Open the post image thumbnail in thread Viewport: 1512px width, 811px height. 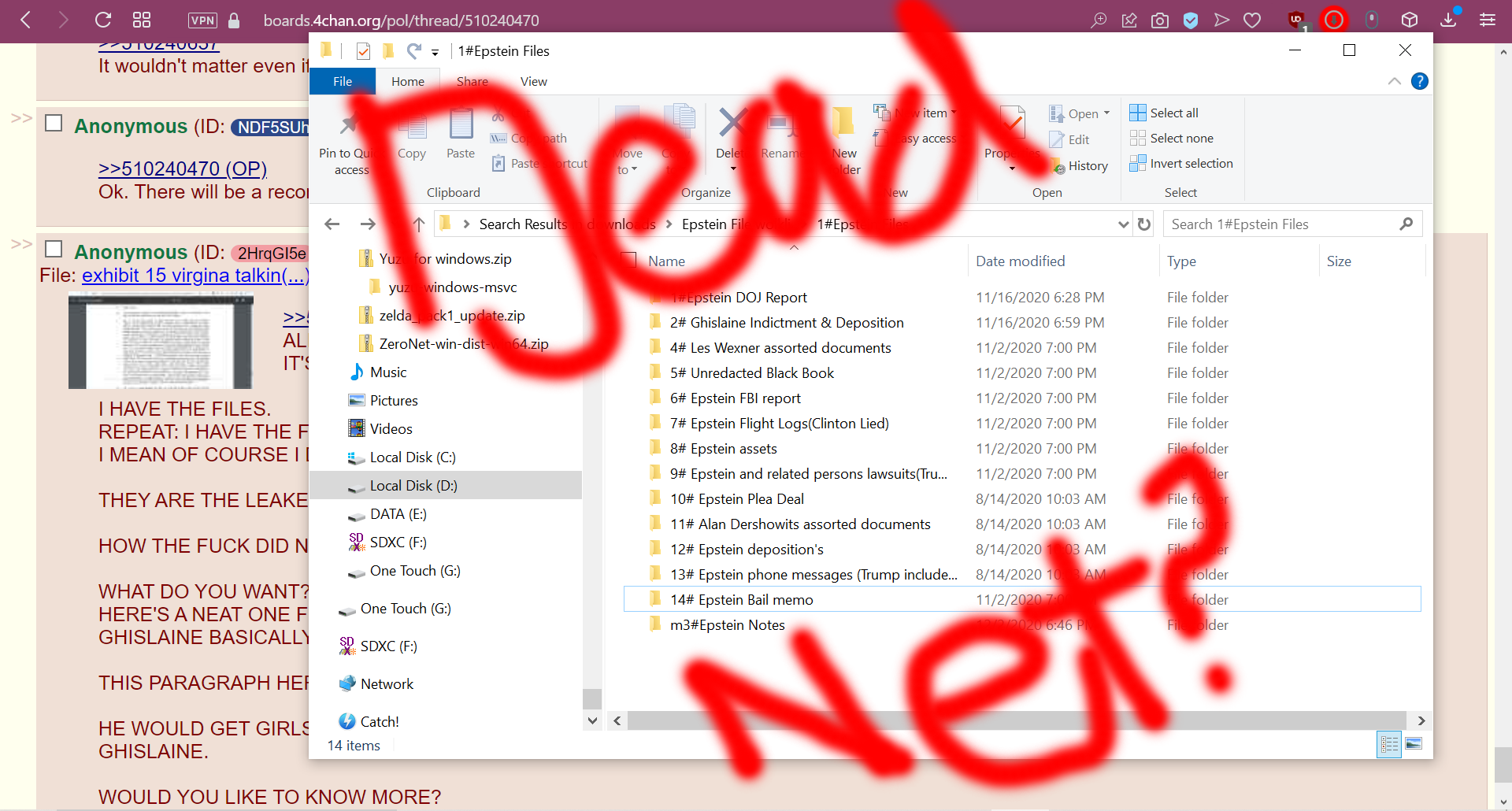pos(161,341)
